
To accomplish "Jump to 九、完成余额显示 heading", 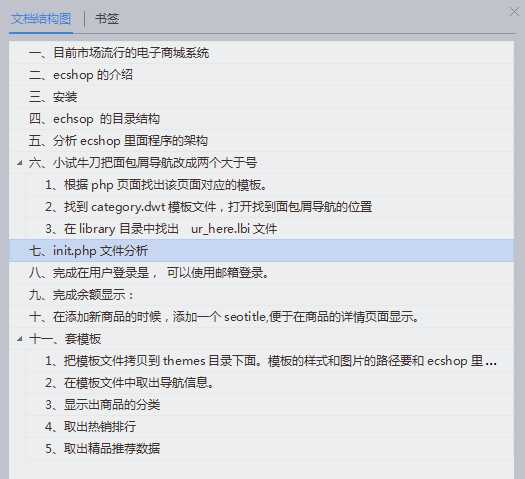I will click(82, 295).
